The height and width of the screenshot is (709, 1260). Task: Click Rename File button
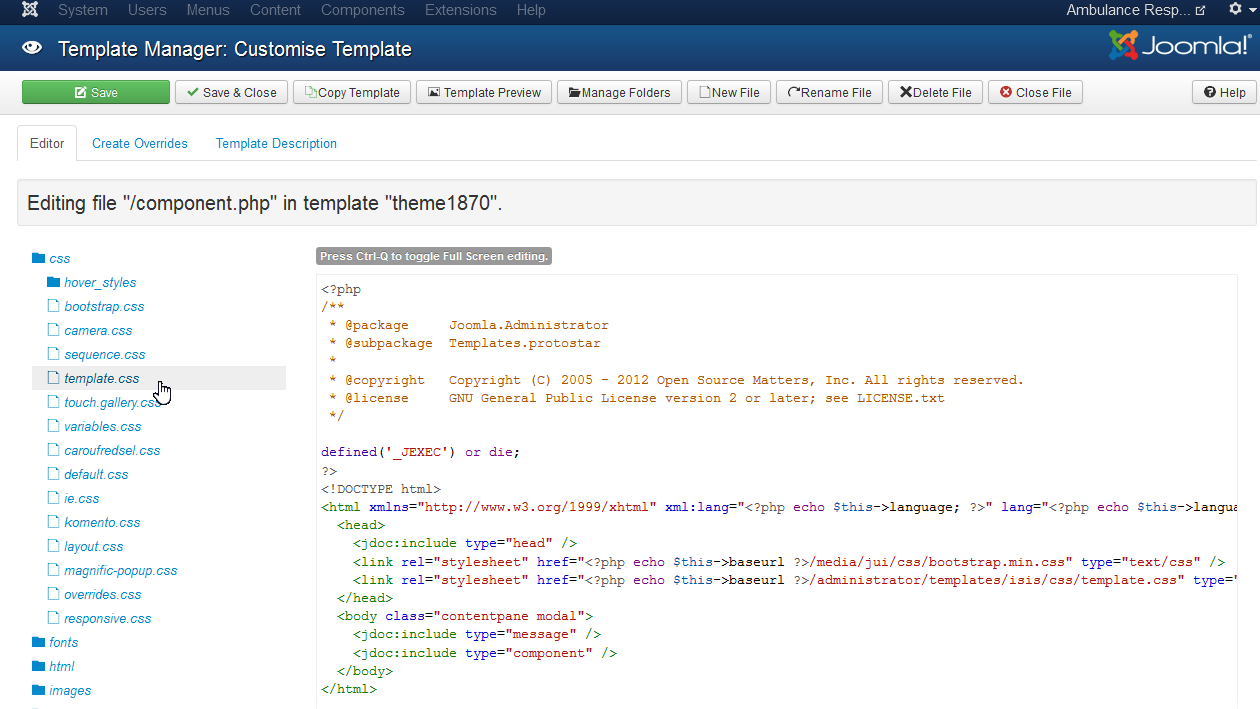829,92
